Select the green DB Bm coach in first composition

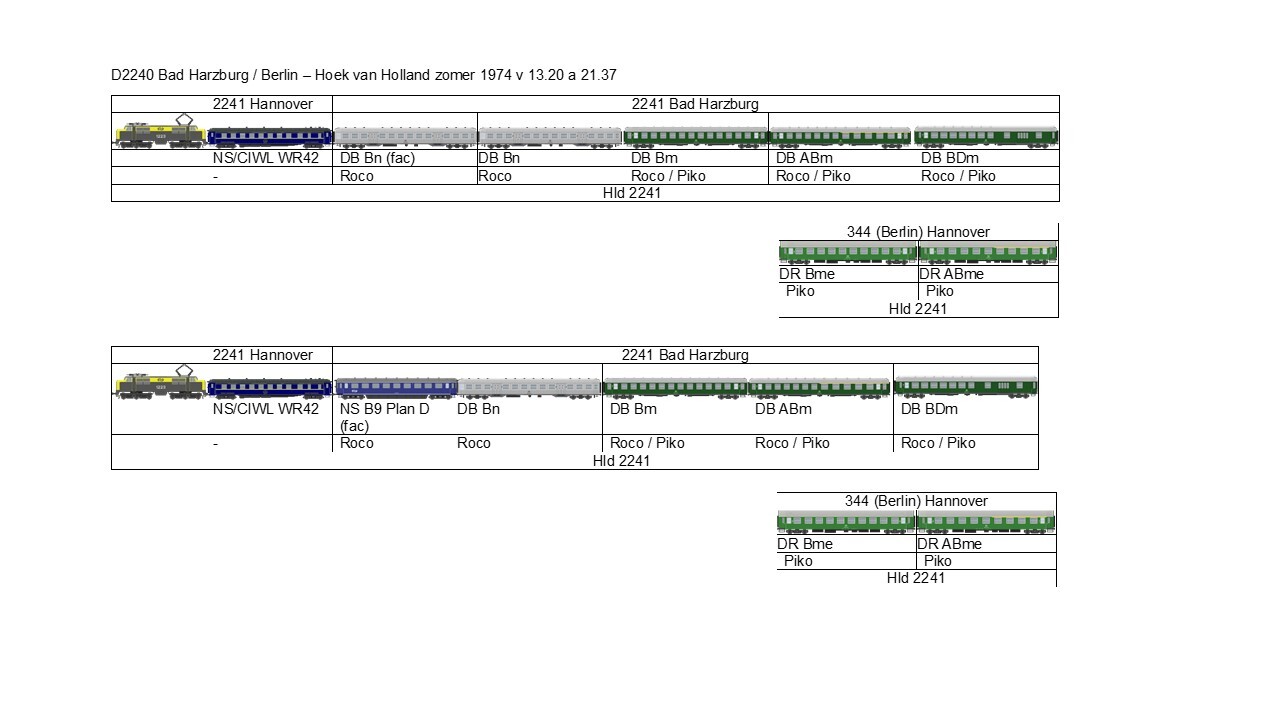tap(695, 137)
